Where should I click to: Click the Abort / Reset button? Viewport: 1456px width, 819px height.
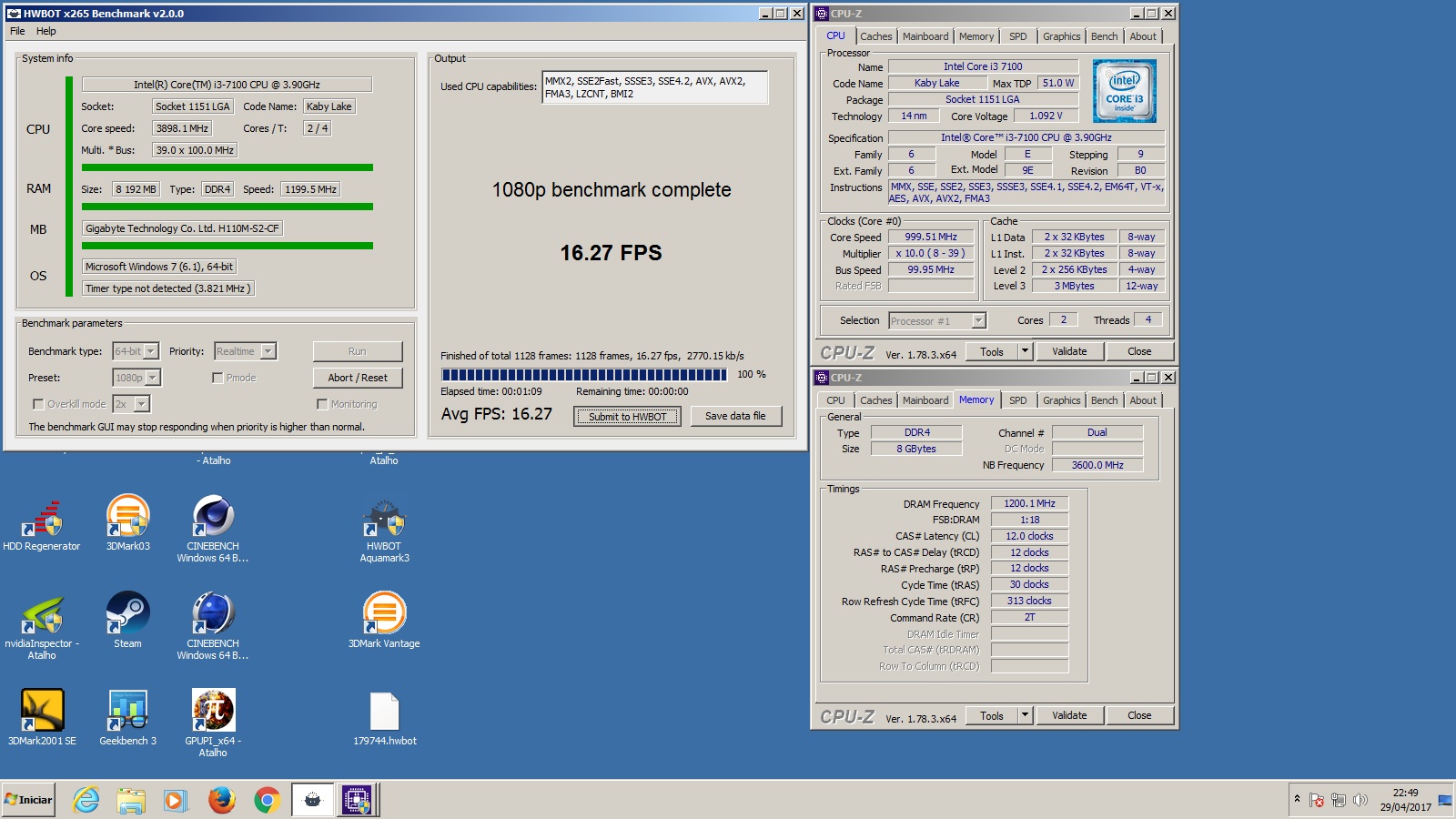(x=358, y=378)
